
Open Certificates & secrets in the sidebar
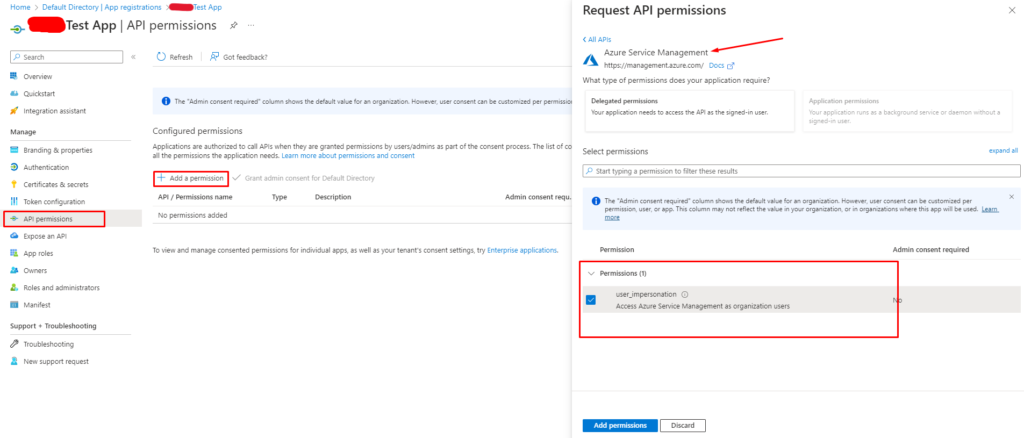pos(56,184)
